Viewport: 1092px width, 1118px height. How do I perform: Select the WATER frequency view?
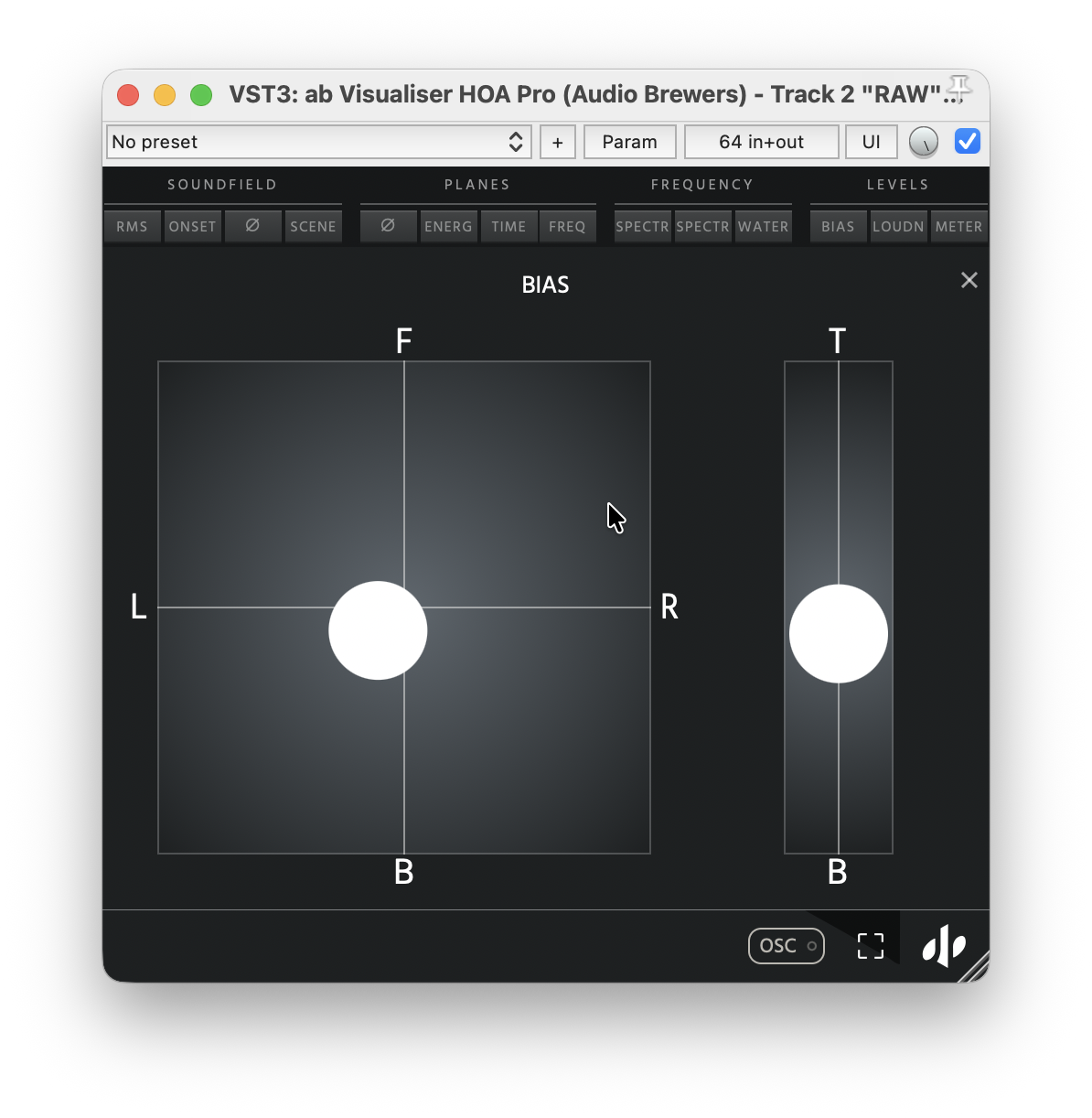(764, 226)
